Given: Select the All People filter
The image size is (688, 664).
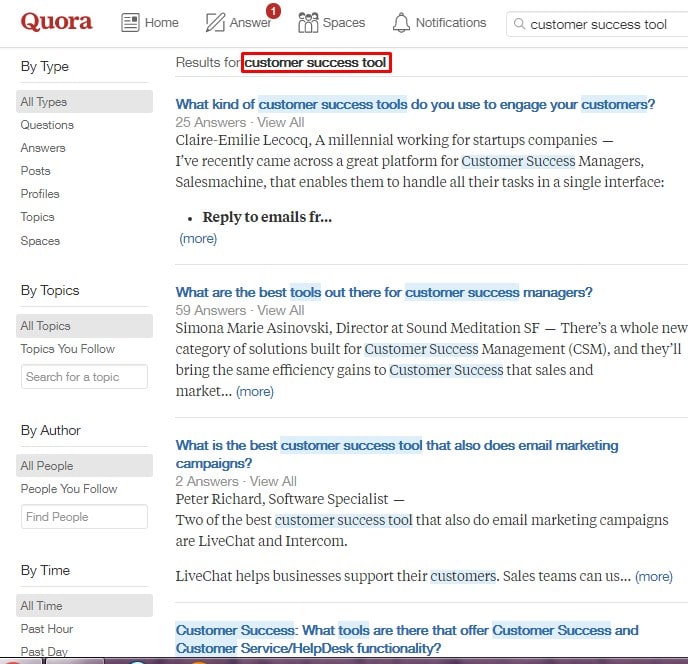Looking at the screenshot, I should (x=84, y=466).
